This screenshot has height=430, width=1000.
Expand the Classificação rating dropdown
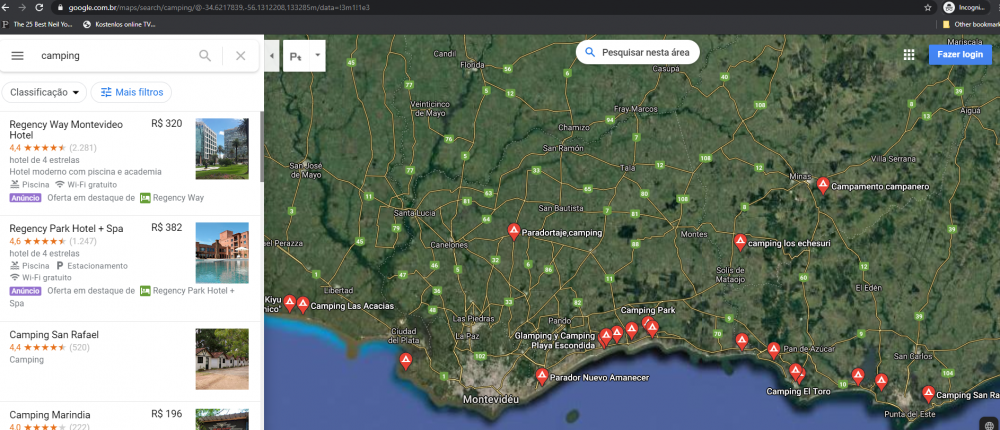coord(45,92)
